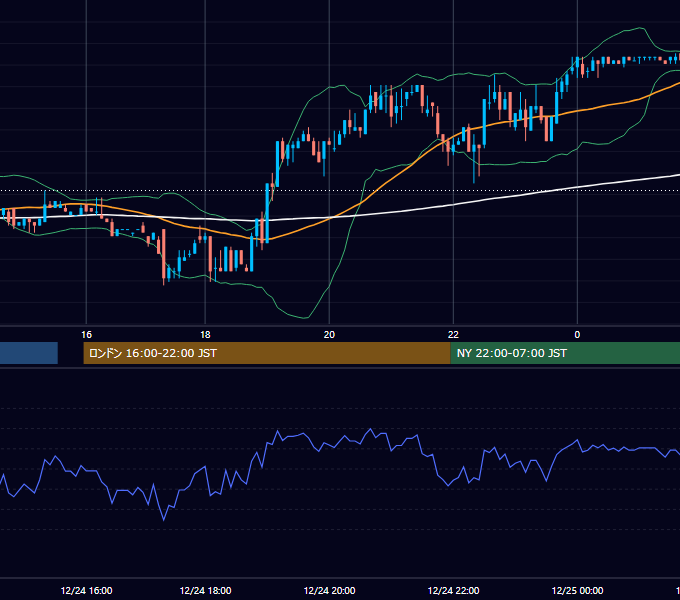This screenshot has height=600, width=680.
Task: Click the '12/25 00:00' label on lower axis
Action: point(577,590)
